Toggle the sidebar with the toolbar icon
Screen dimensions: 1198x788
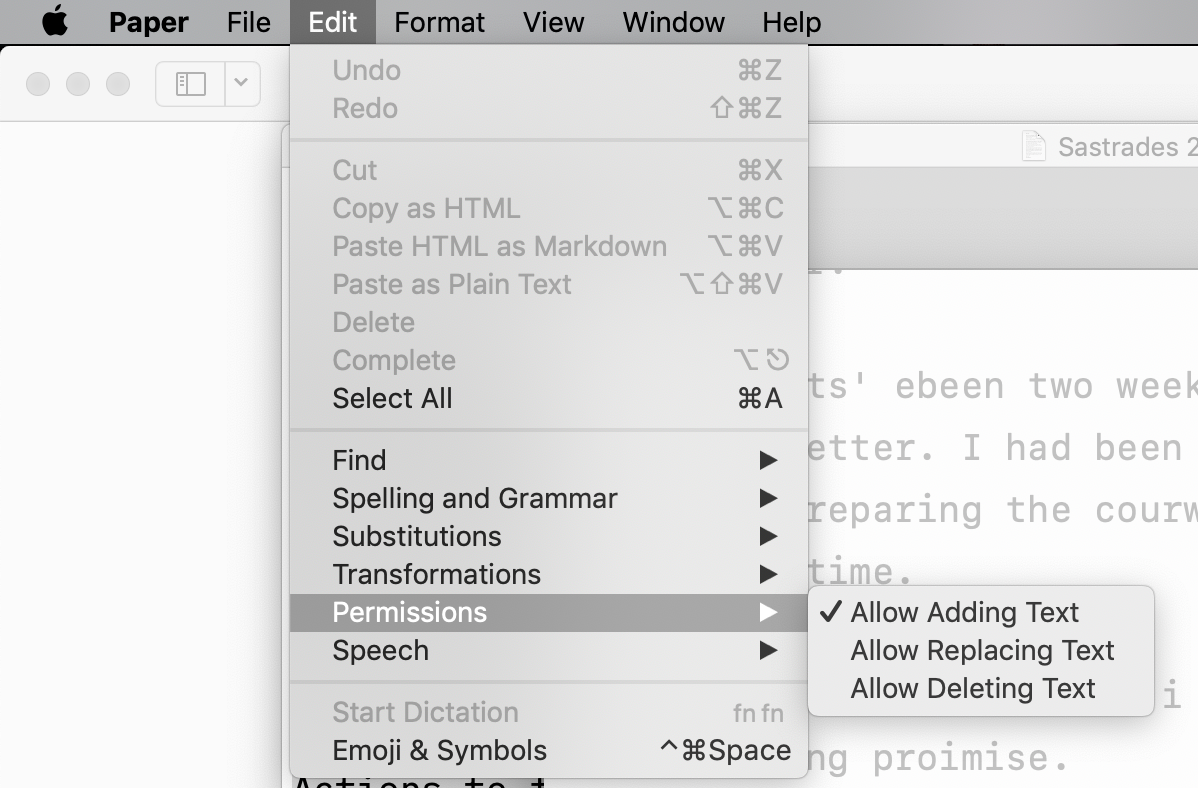[190, 83]
